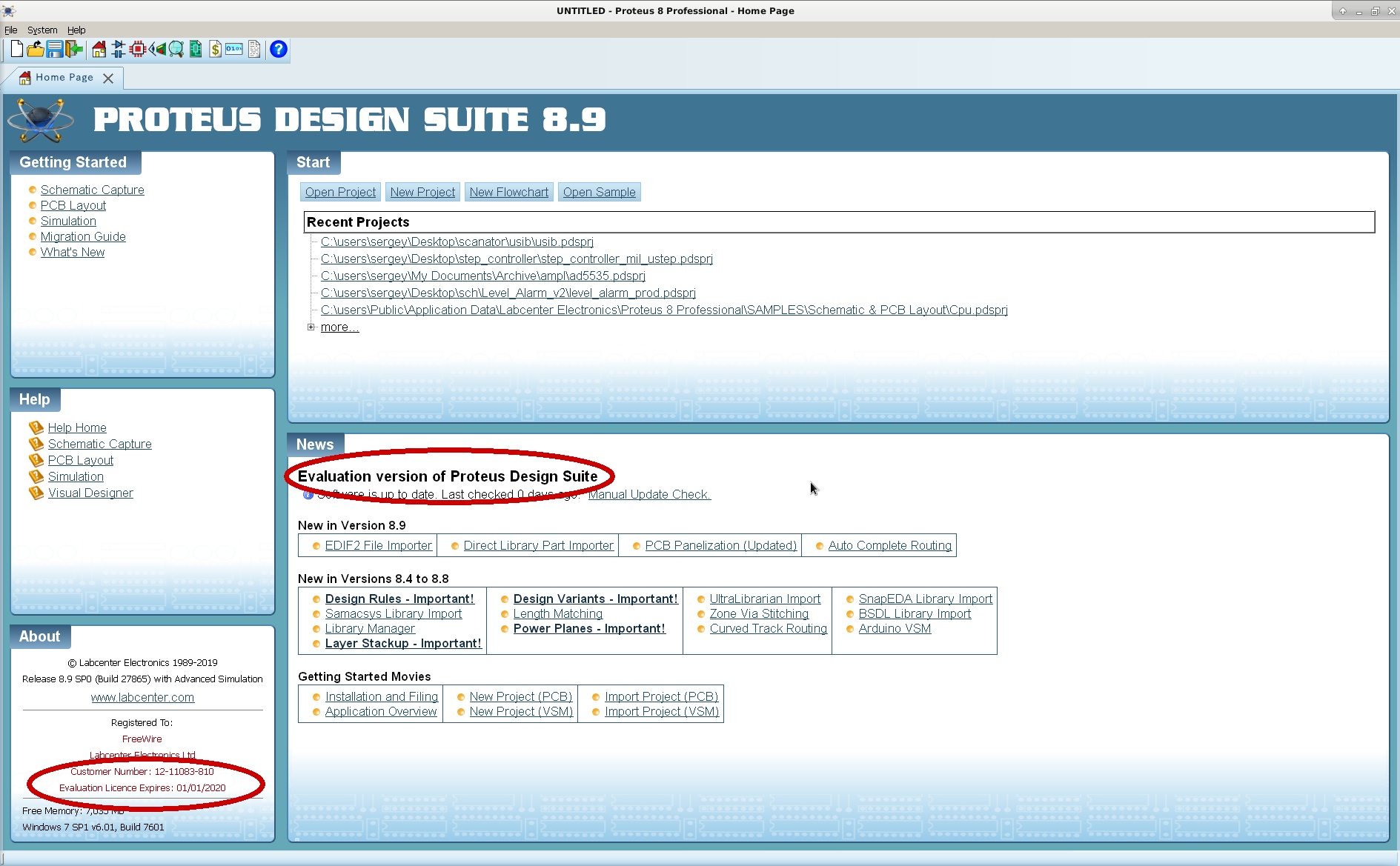This screenshot has height=866, width=1400.
Task: Open recent project step_controller_mil_ustep.pdsprj
Action: tap(517, 259)
